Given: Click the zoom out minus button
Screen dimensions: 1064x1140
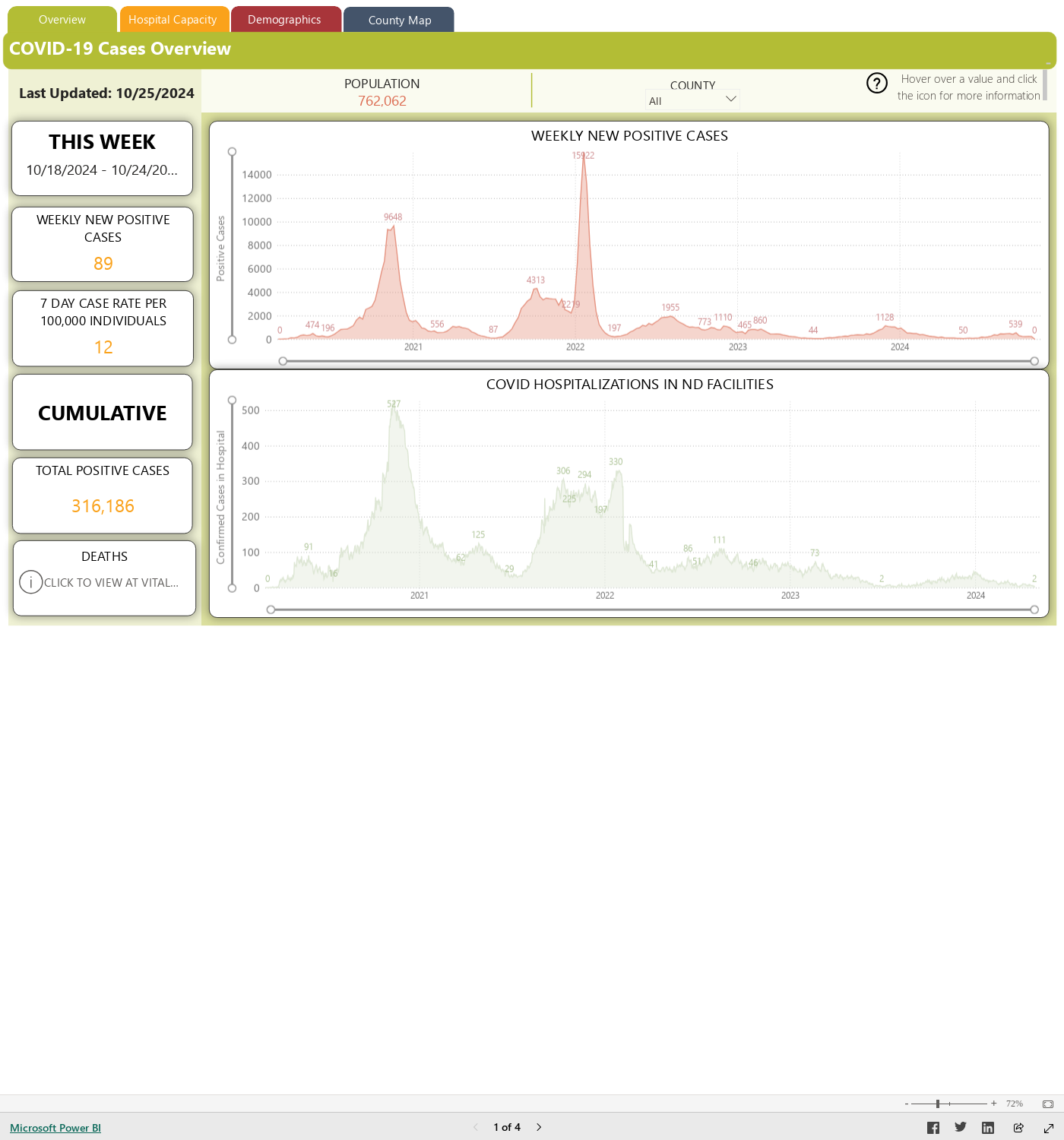Looking at the screenshot, I should pos(907,1104).
